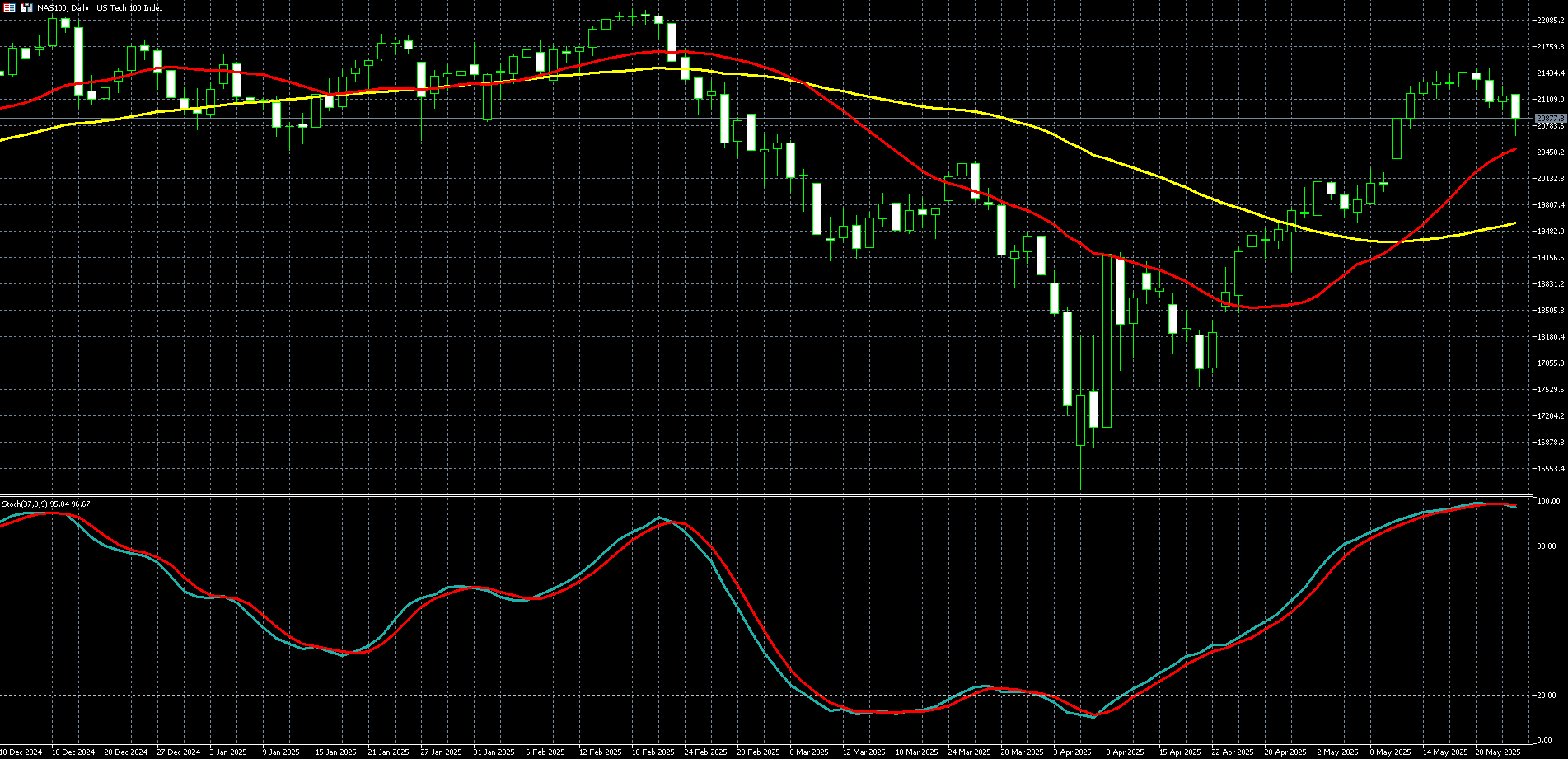Click the '20 Dec 2024' date on time axis

click(126, 752)
